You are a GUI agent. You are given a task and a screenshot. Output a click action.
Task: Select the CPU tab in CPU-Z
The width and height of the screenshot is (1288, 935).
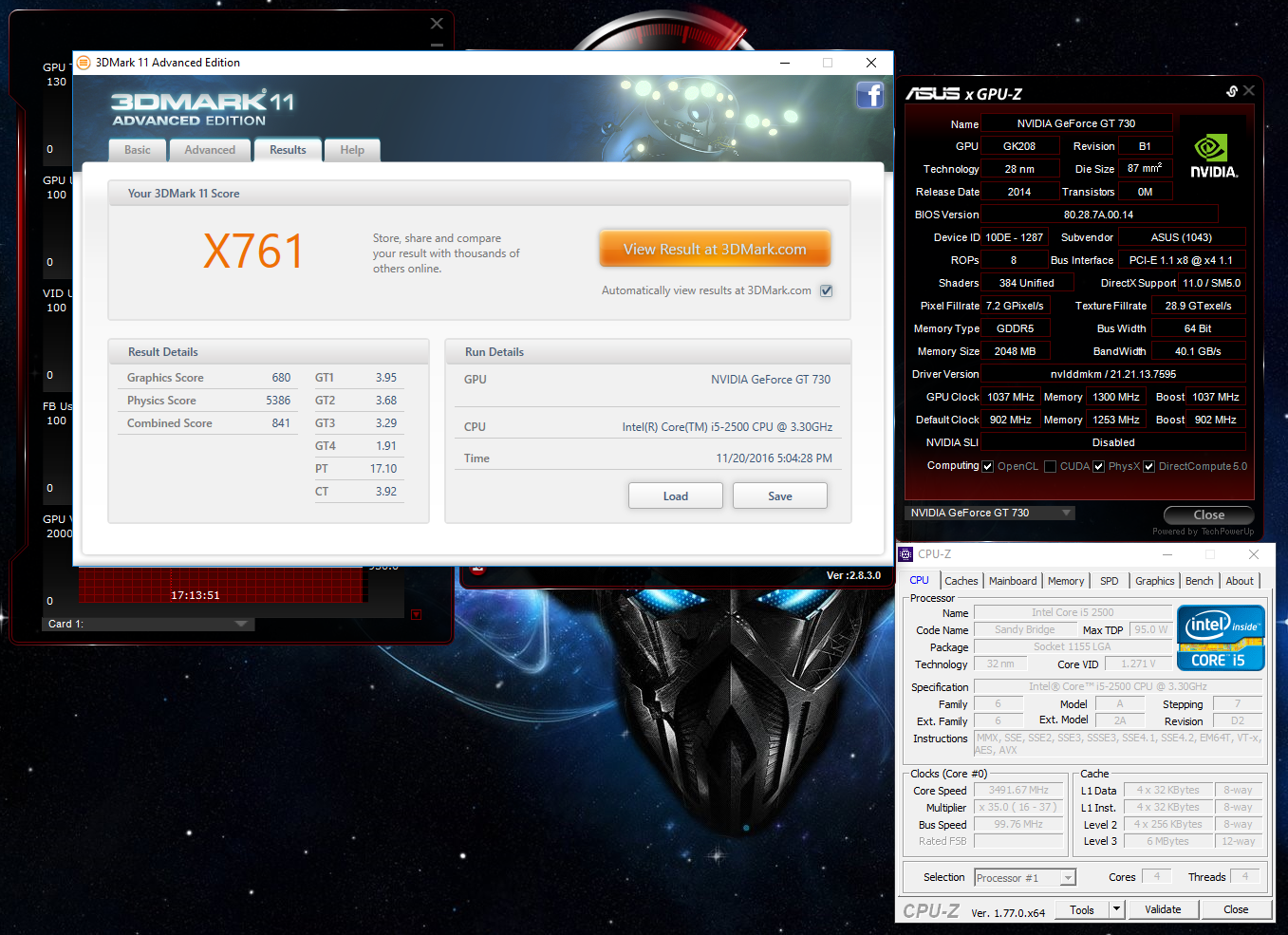920,580
